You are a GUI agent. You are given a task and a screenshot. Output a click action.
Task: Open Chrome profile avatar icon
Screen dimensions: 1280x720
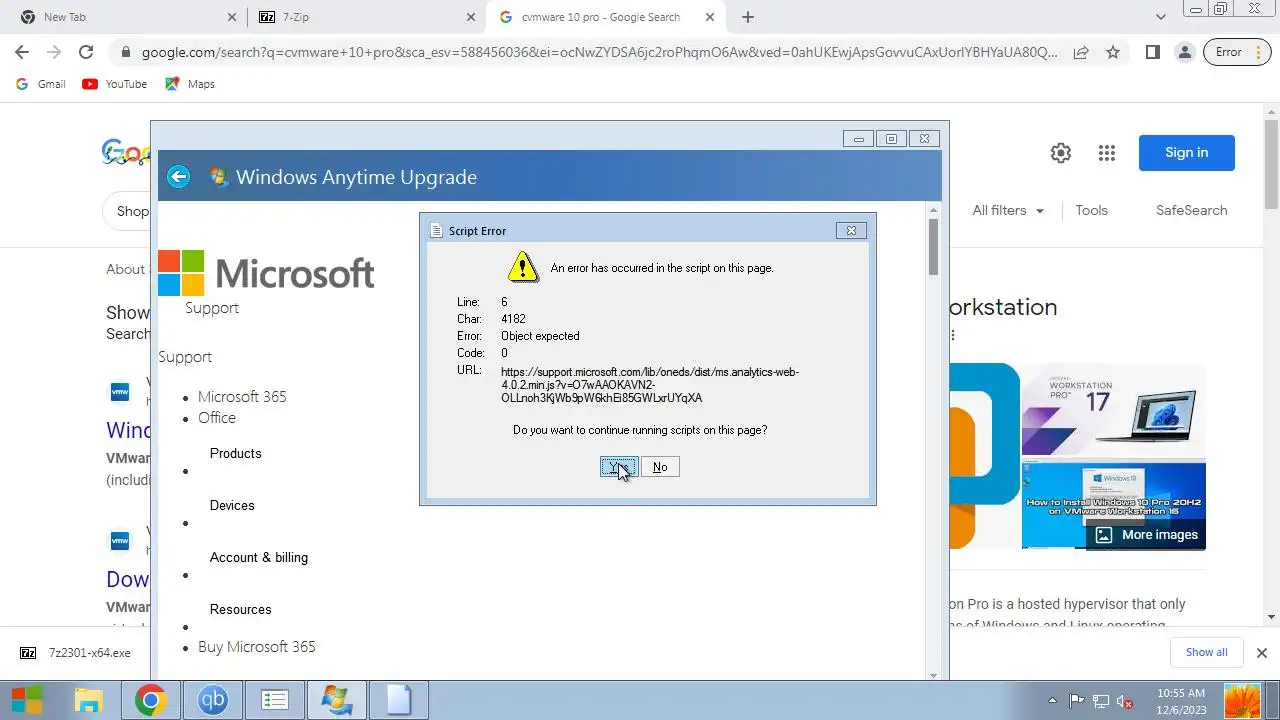(x=1185, y=52)
